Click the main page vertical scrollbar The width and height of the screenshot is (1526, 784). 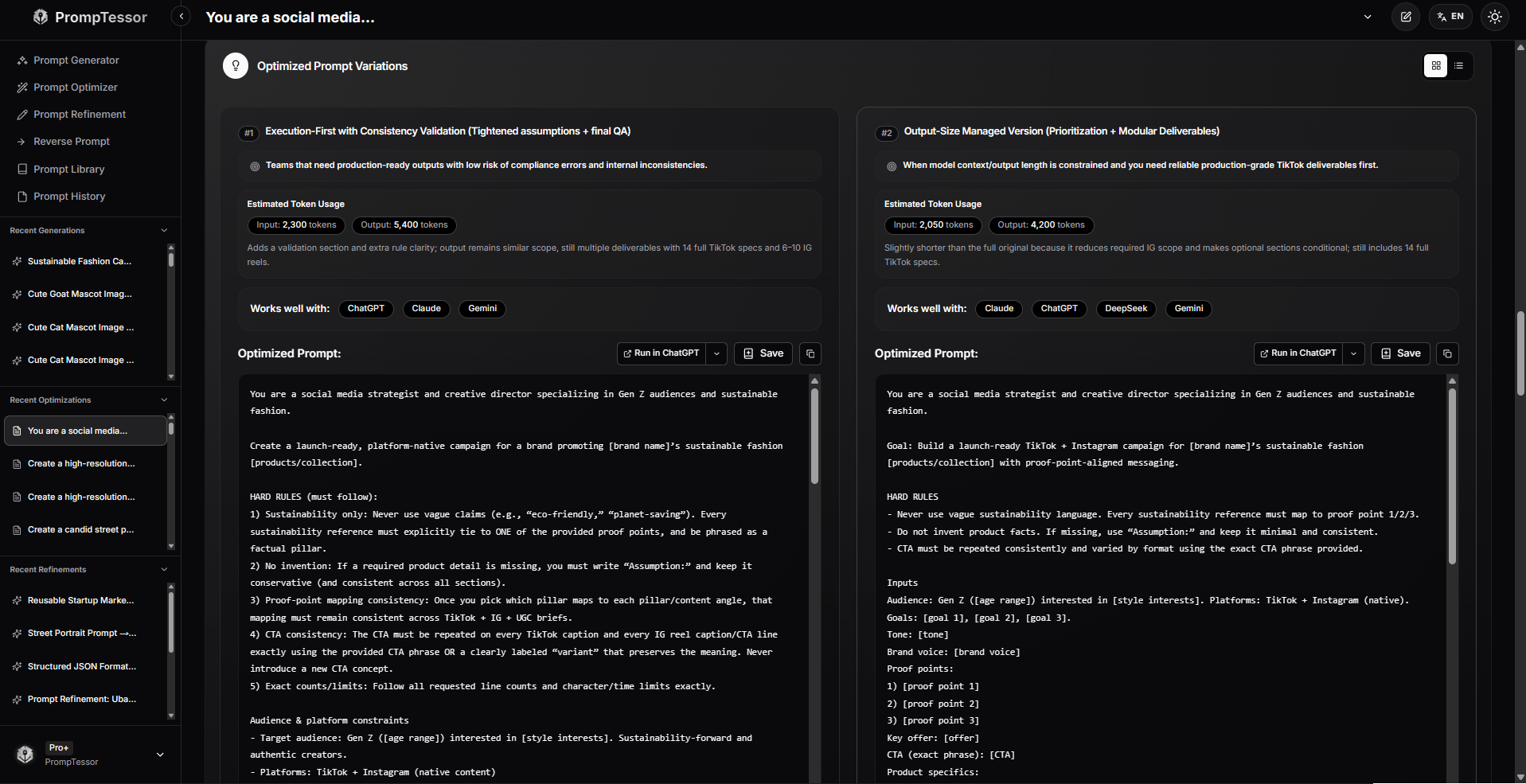coord(1520,354)
